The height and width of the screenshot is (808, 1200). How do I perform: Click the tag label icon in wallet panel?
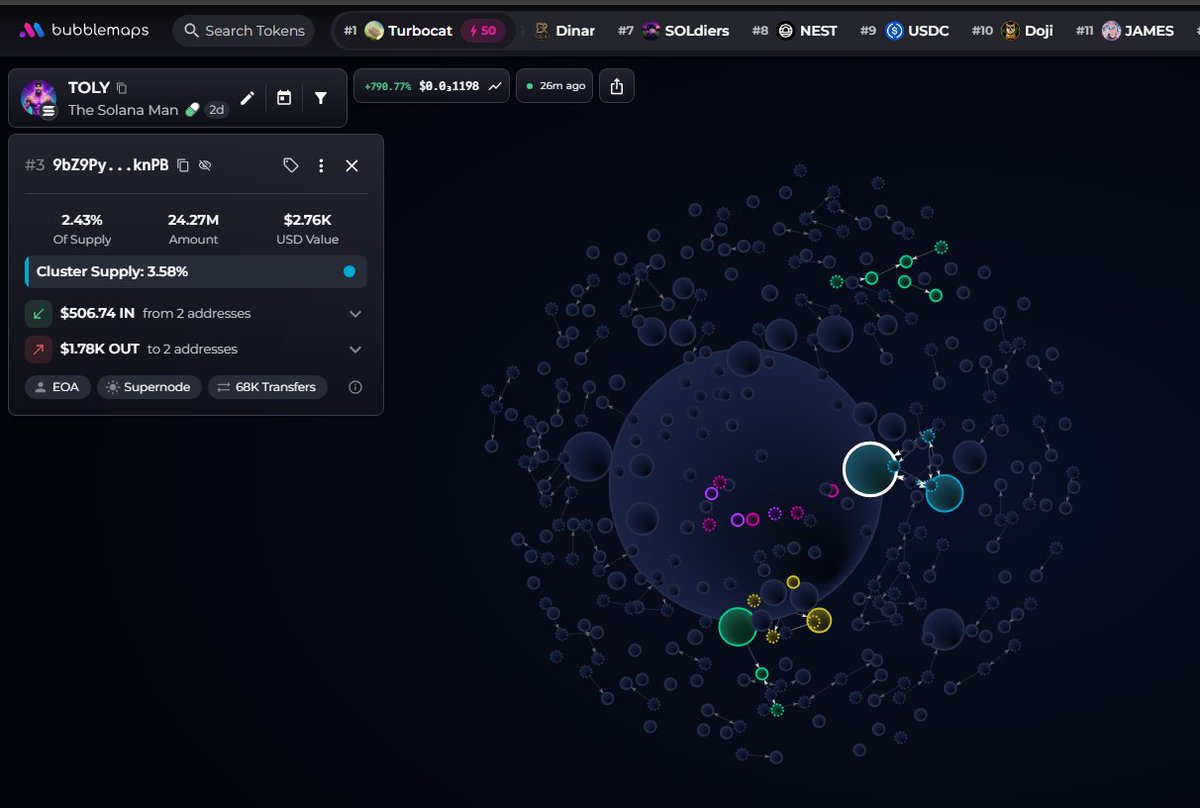pos(291,165)
